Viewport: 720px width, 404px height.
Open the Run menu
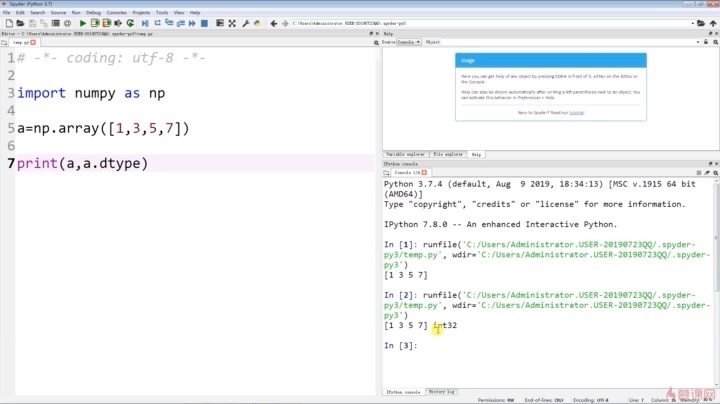click(x=76, y=12)
